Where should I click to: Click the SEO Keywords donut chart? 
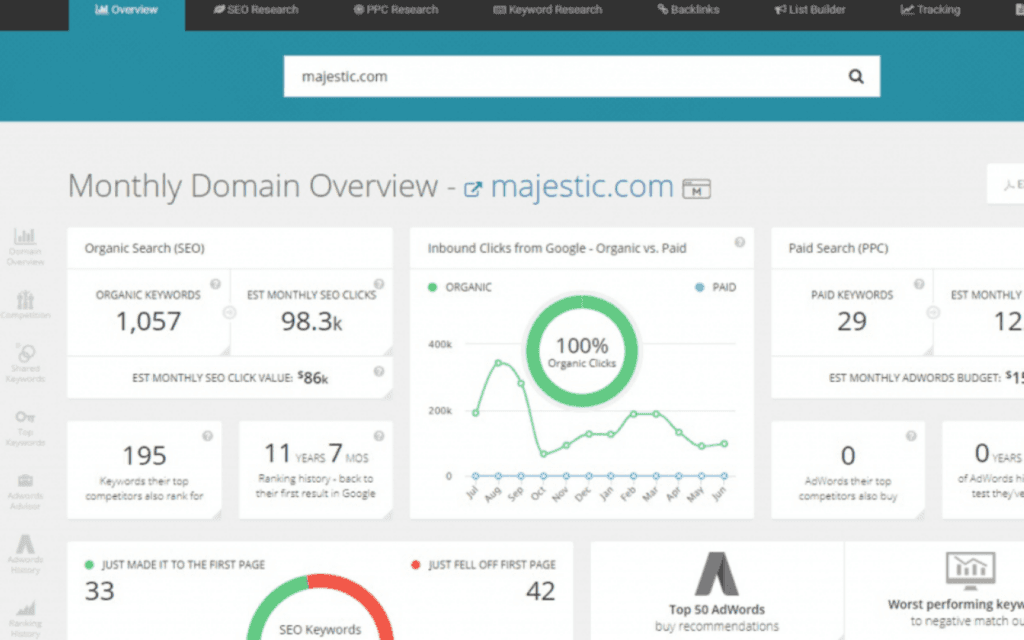click(x=320, y=609)
